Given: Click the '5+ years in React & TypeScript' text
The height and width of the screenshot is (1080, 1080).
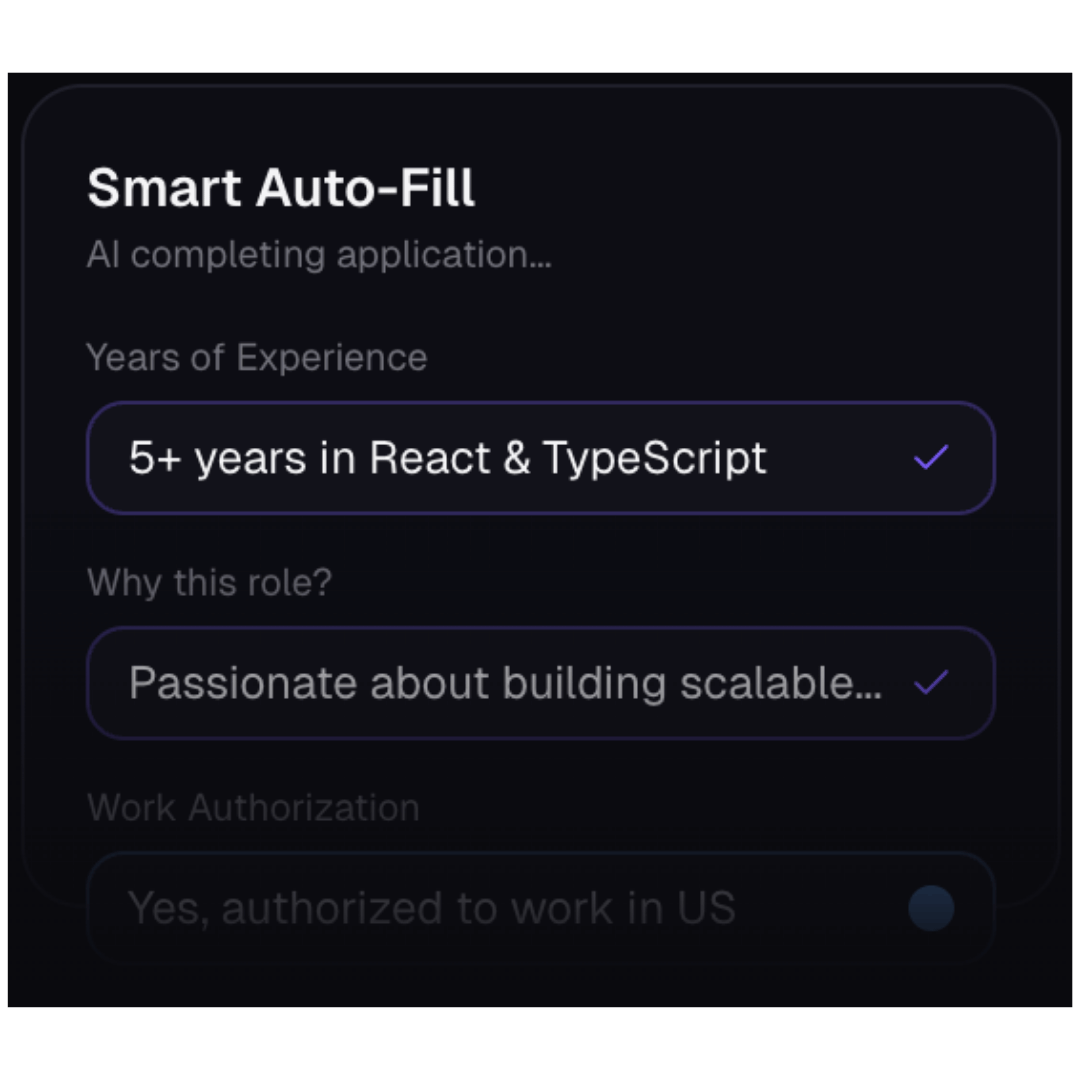Looking at the screenshot, I should click(447, 459).
